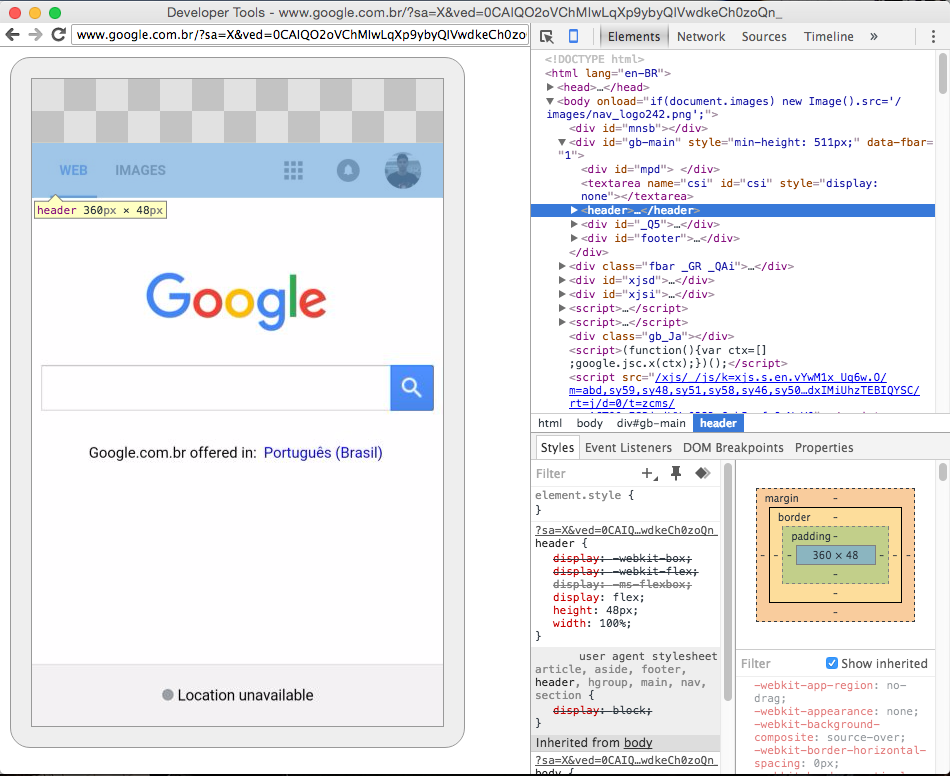Add new style rule plus icon
Viewport: 950px width, 776px height.
click(x=649, y=474)
